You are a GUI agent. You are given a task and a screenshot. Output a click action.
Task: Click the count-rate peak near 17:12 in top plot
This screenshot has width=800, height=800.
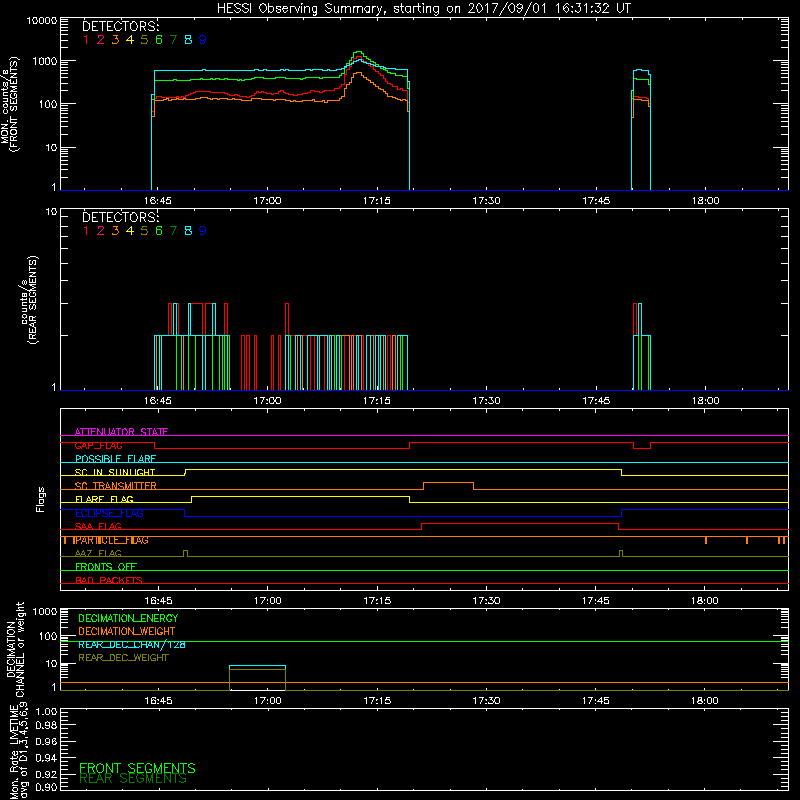click(x=359, y=53)
